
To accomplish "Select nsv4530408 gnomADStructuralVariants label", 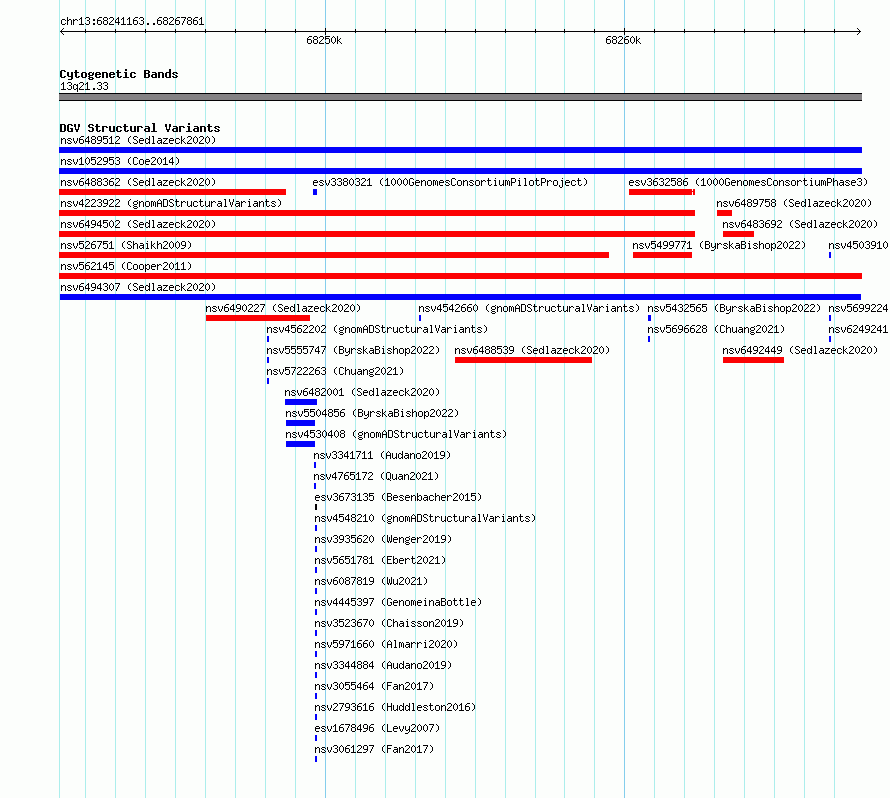I will [396, 434].
